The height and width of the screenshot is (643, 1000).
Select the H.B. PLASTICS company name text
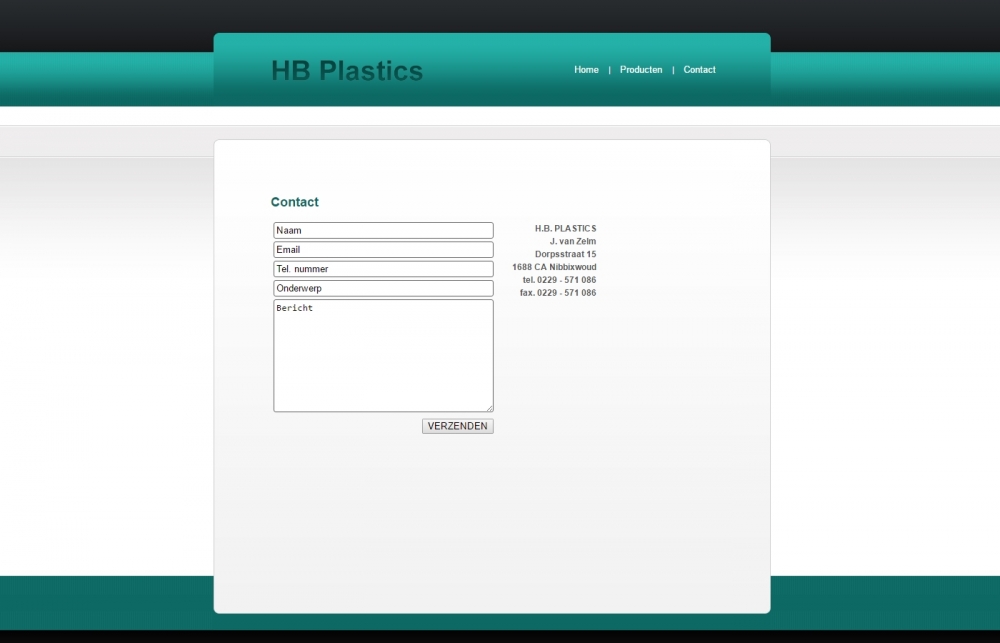point(566,228)
